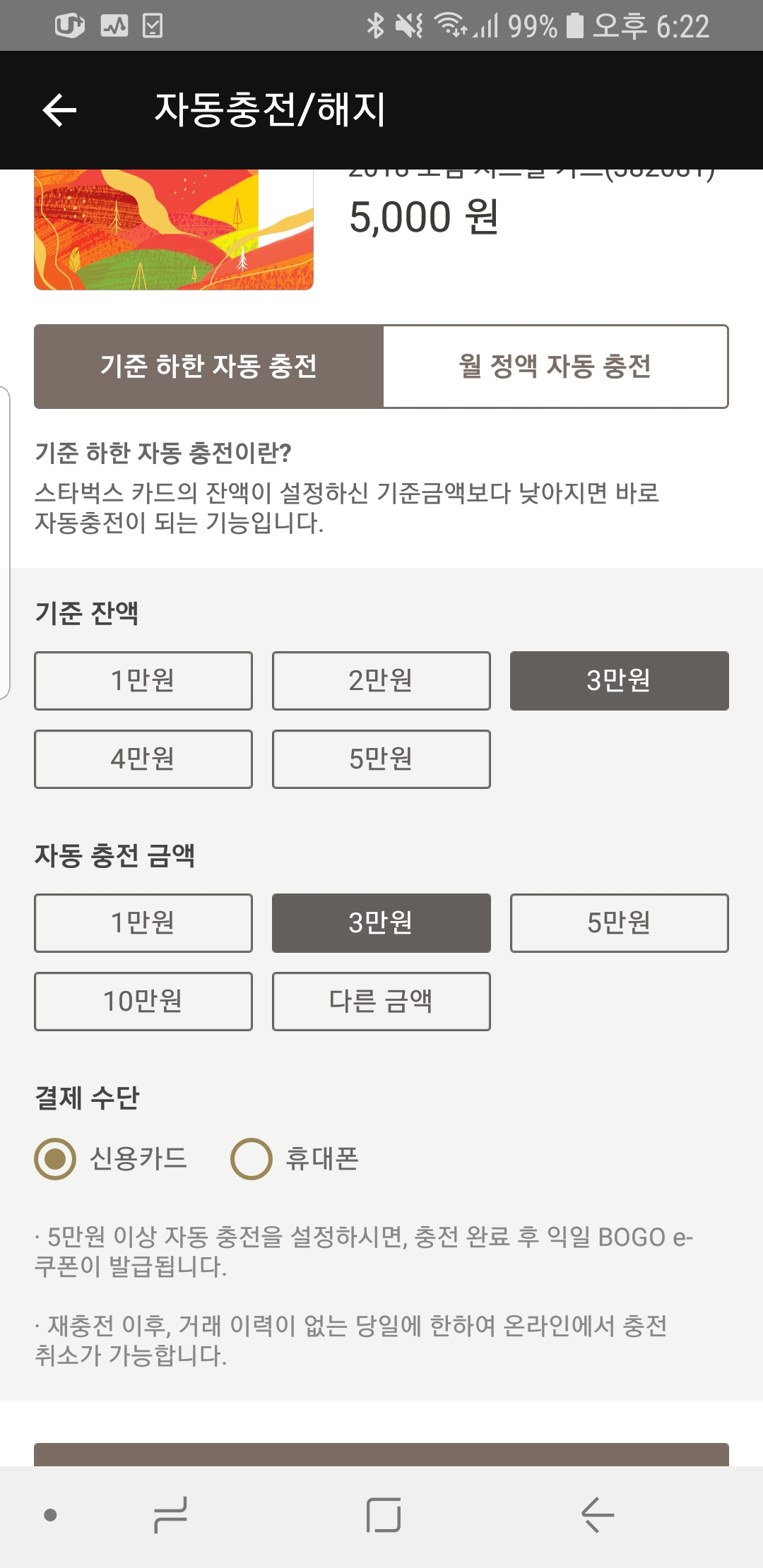Choose 1만원 as 기준 잔액
The height and width of the screenshot is (1568, 763).
pos(143,681)
